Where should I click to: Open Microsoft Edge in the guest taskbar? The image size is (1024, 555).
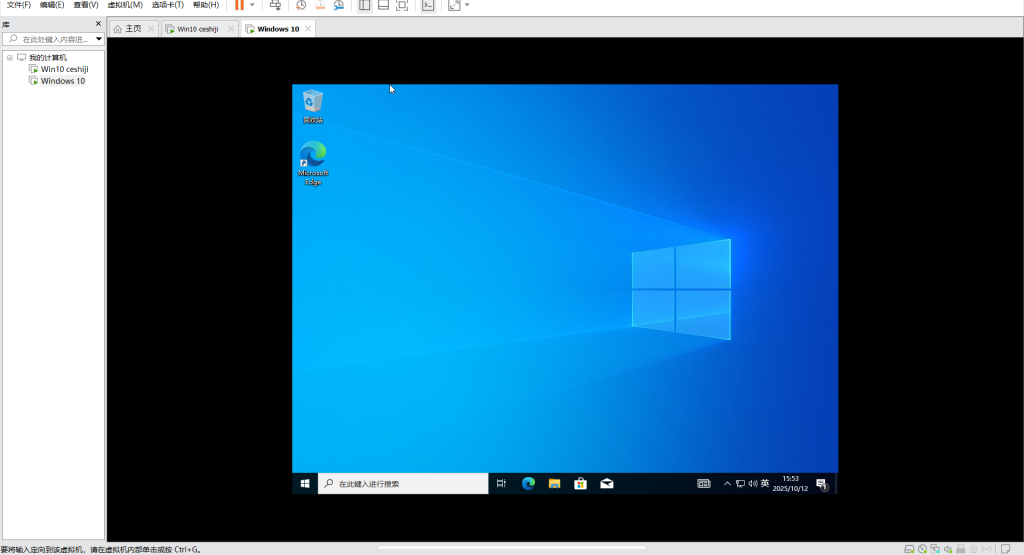coord(528,484)
